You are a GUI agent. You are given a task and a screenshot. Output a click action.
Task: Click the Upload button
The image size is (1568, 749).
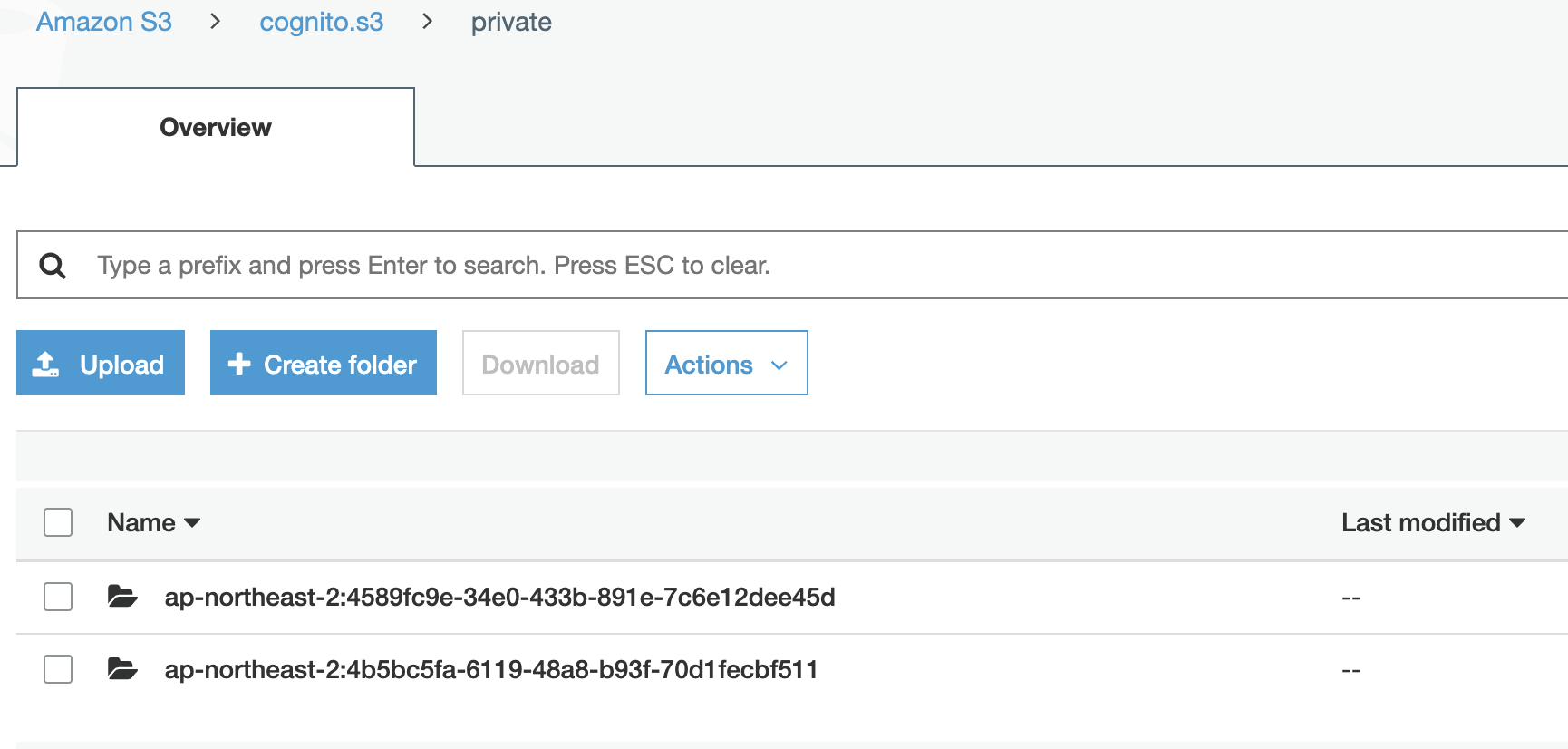(x=101, y=363)
